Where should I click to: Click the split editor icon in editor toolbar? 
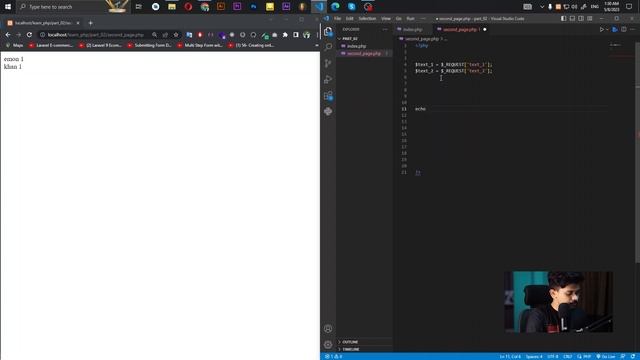pyautogui.click(x=624, y=29)
